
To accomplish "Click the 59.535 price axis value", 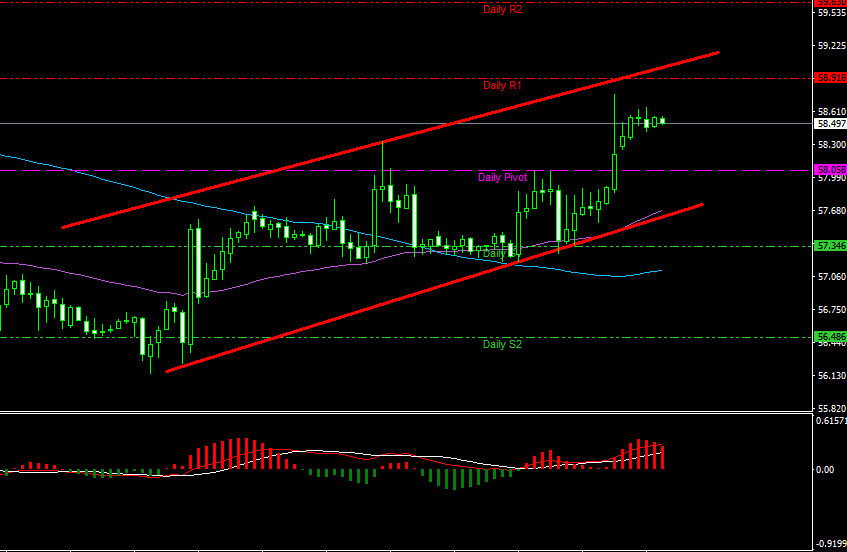I will click(831, 13).
